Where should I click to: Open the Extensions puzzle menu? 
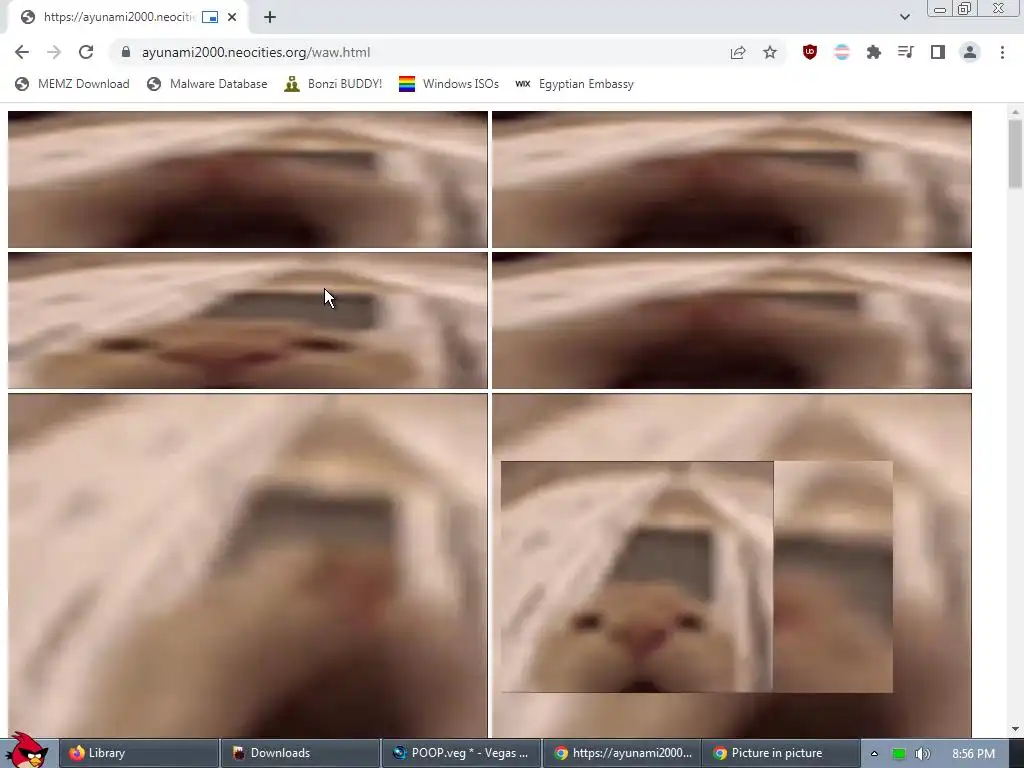874,52
